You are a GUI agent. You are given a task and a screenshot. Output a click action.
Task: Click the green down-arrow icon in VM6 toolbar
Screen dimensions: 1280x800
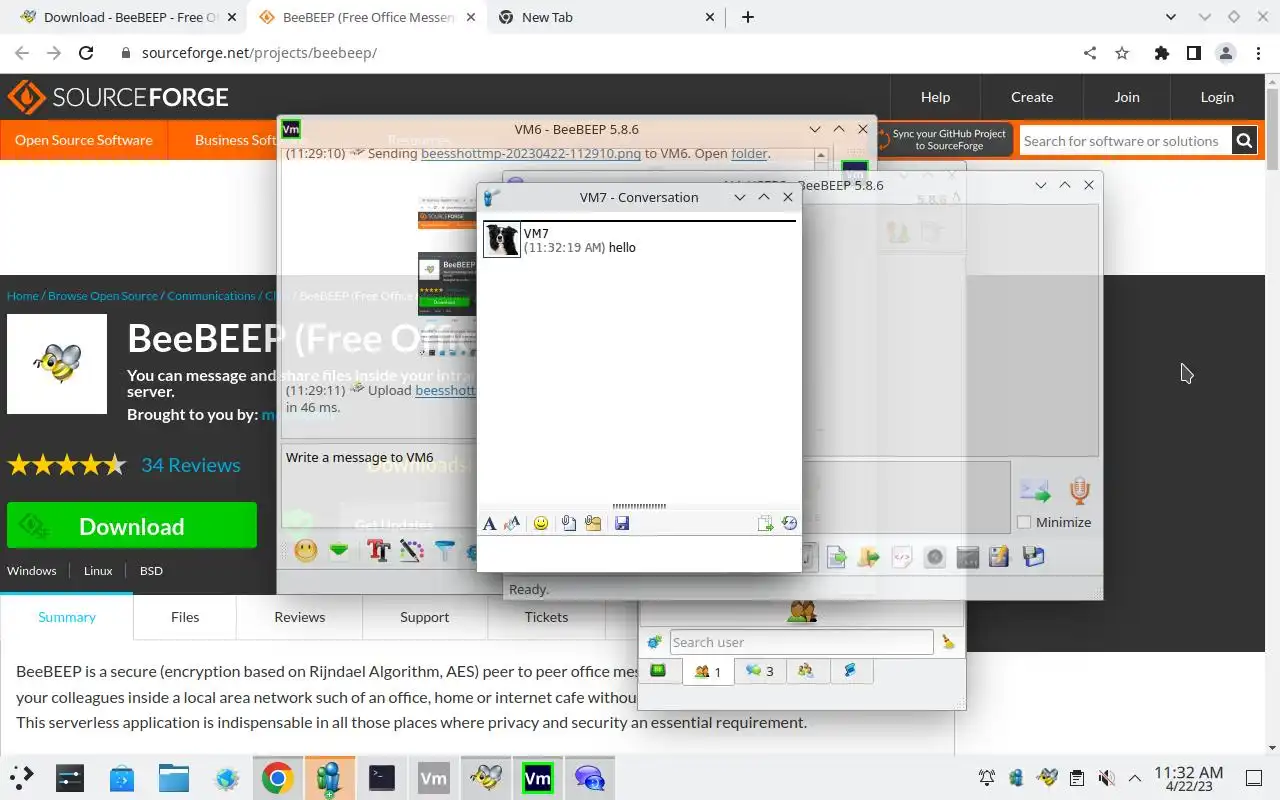339,550
